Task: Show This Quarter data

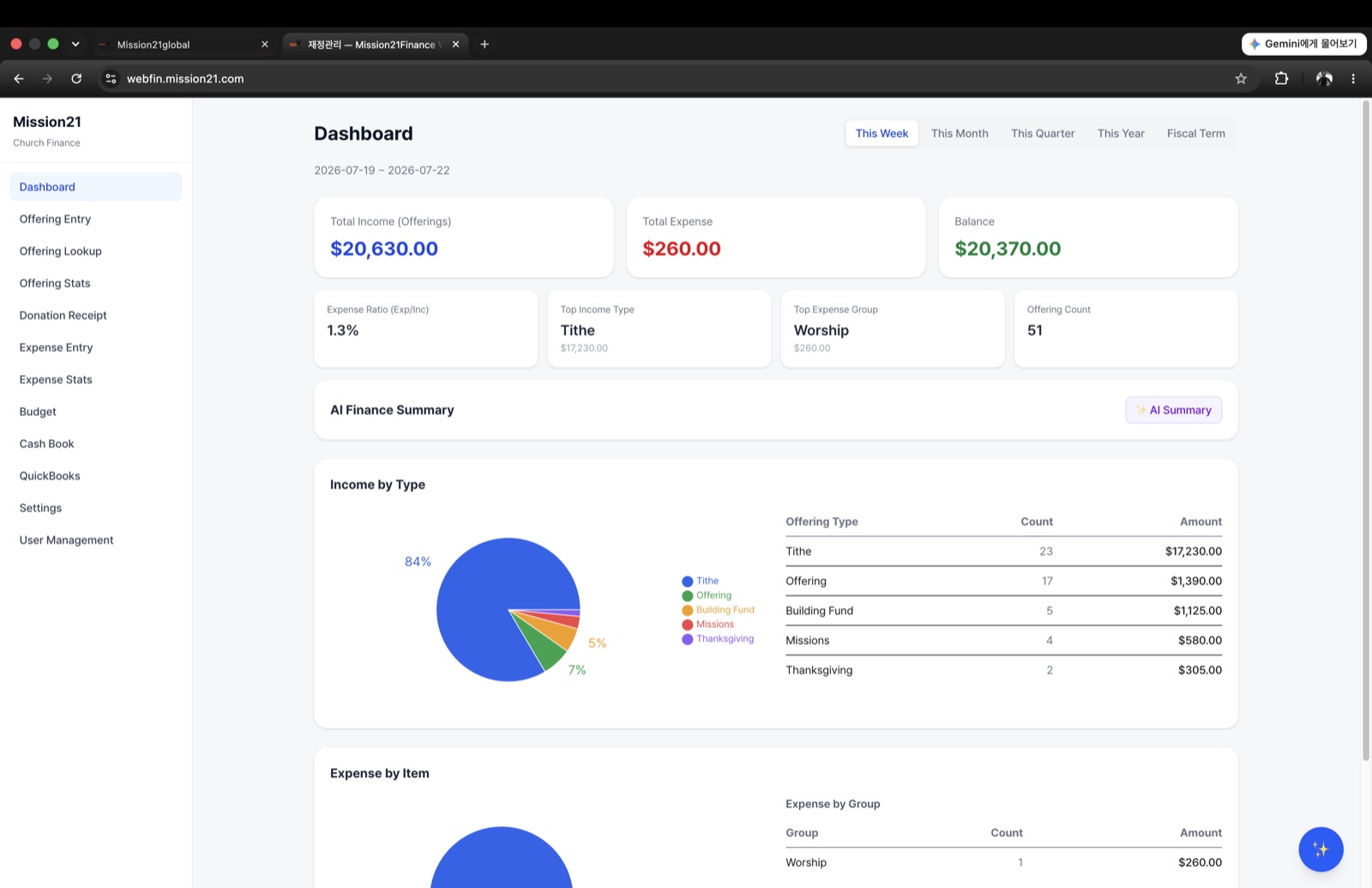Action: (1043, 134)
